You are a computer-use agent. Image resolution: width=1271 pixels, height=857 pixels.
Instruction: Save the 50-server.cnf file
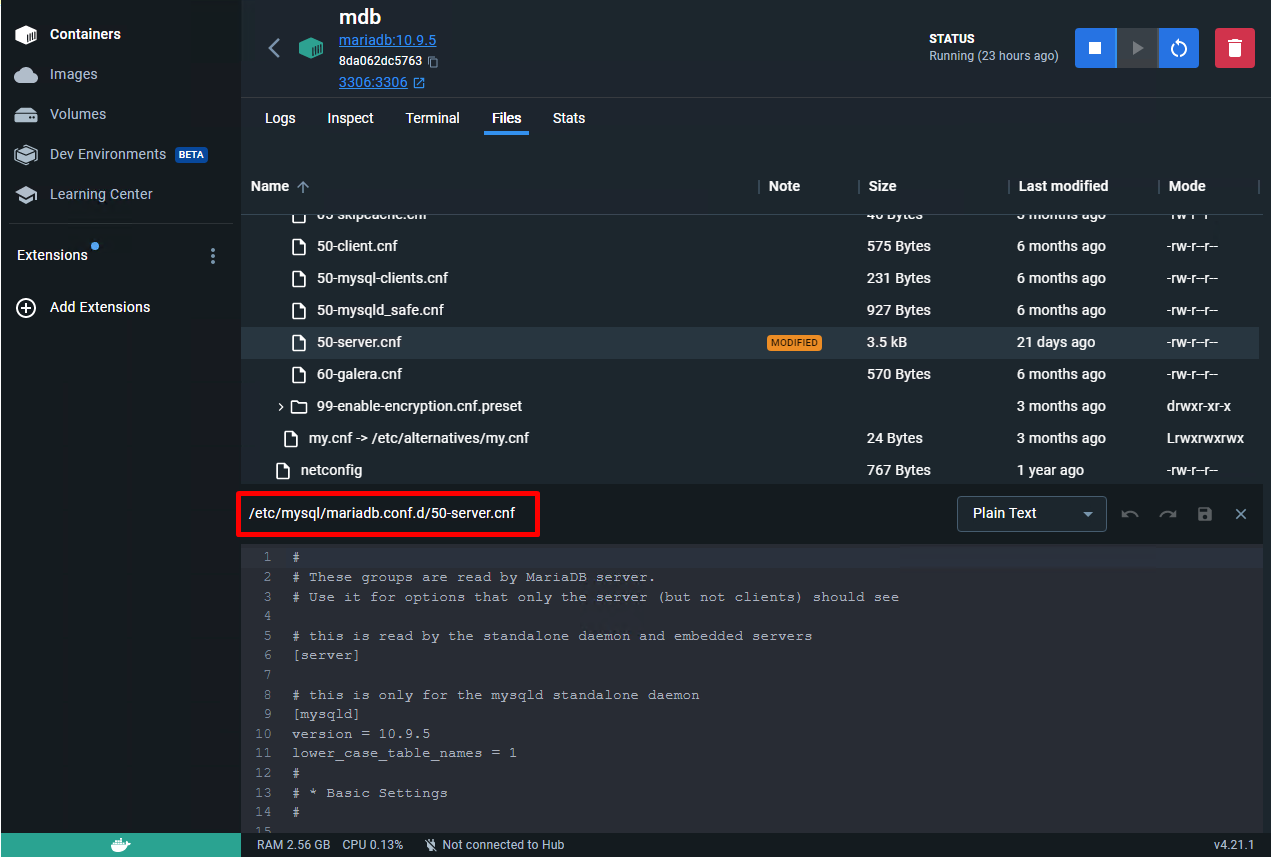1205,514
